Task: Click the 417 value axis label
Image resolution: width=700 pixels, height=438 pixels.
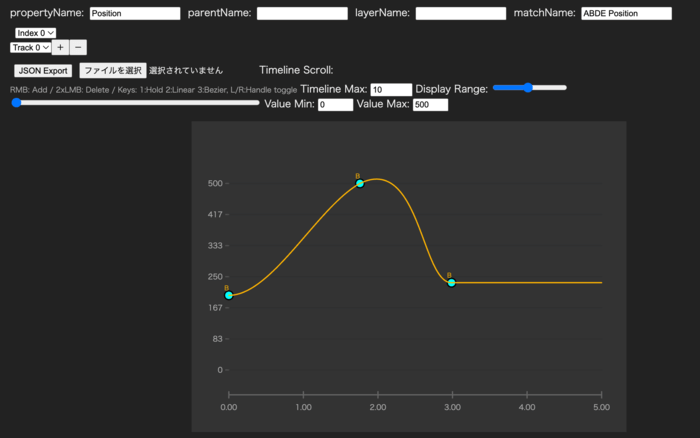Action: coord(215,214)
